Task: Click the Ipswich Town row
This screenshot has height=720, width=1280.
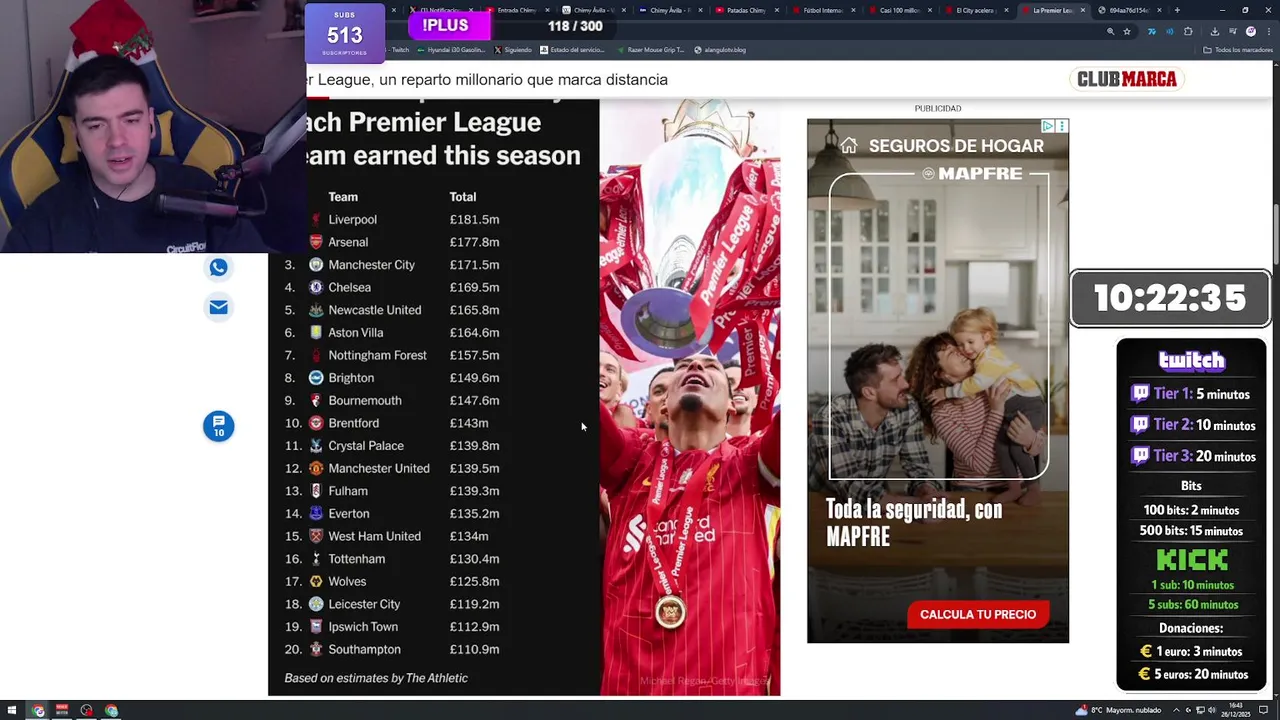Action: coord(392,627)
